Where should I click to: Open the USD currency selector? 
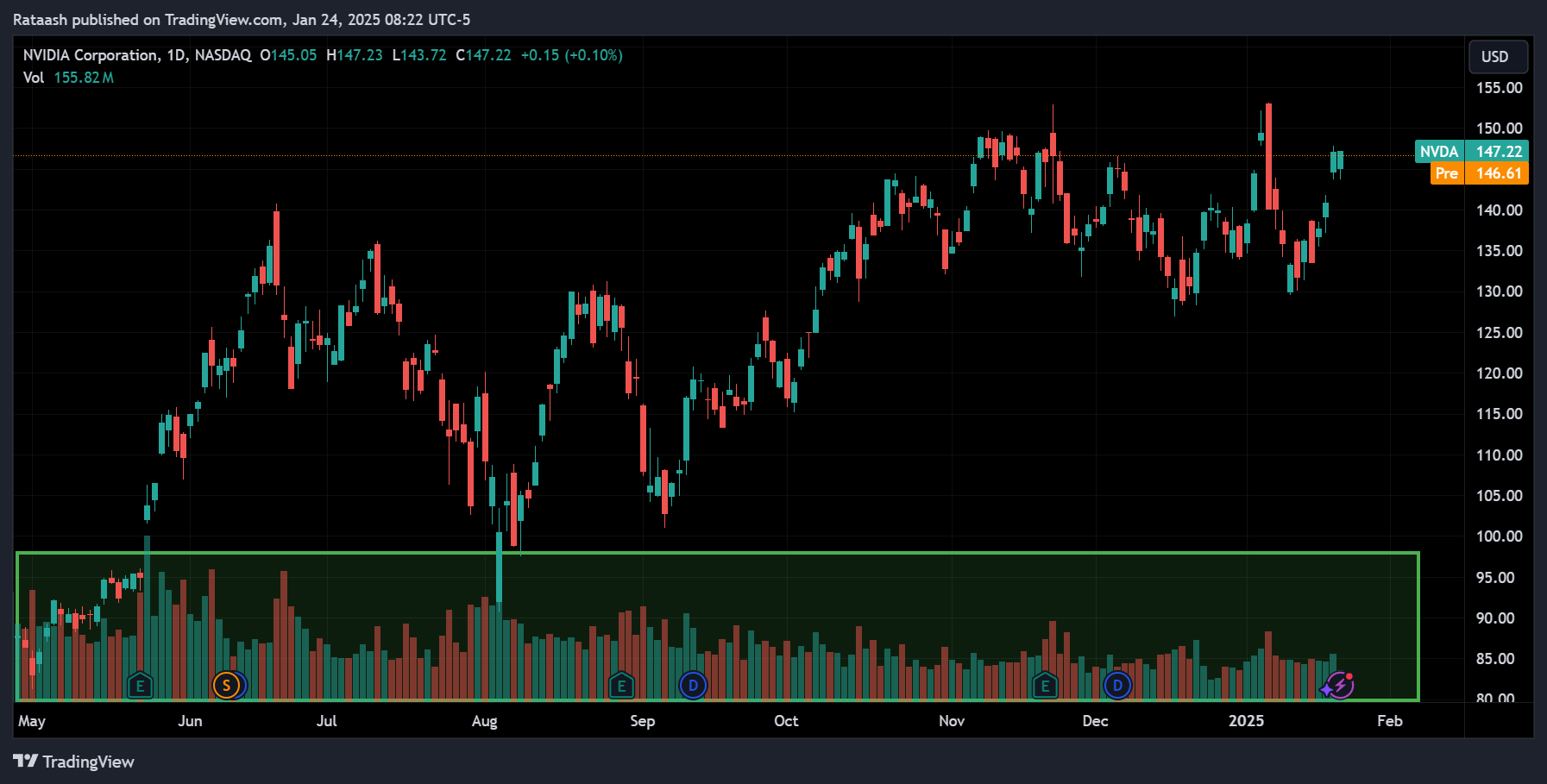(x=1498, y=56)
